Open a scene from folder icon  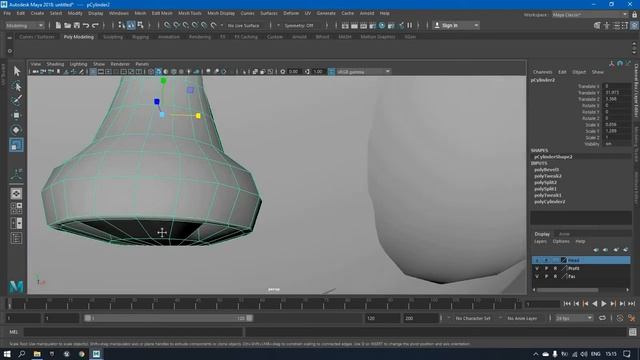pyautogui.click(x=67, y=25)
